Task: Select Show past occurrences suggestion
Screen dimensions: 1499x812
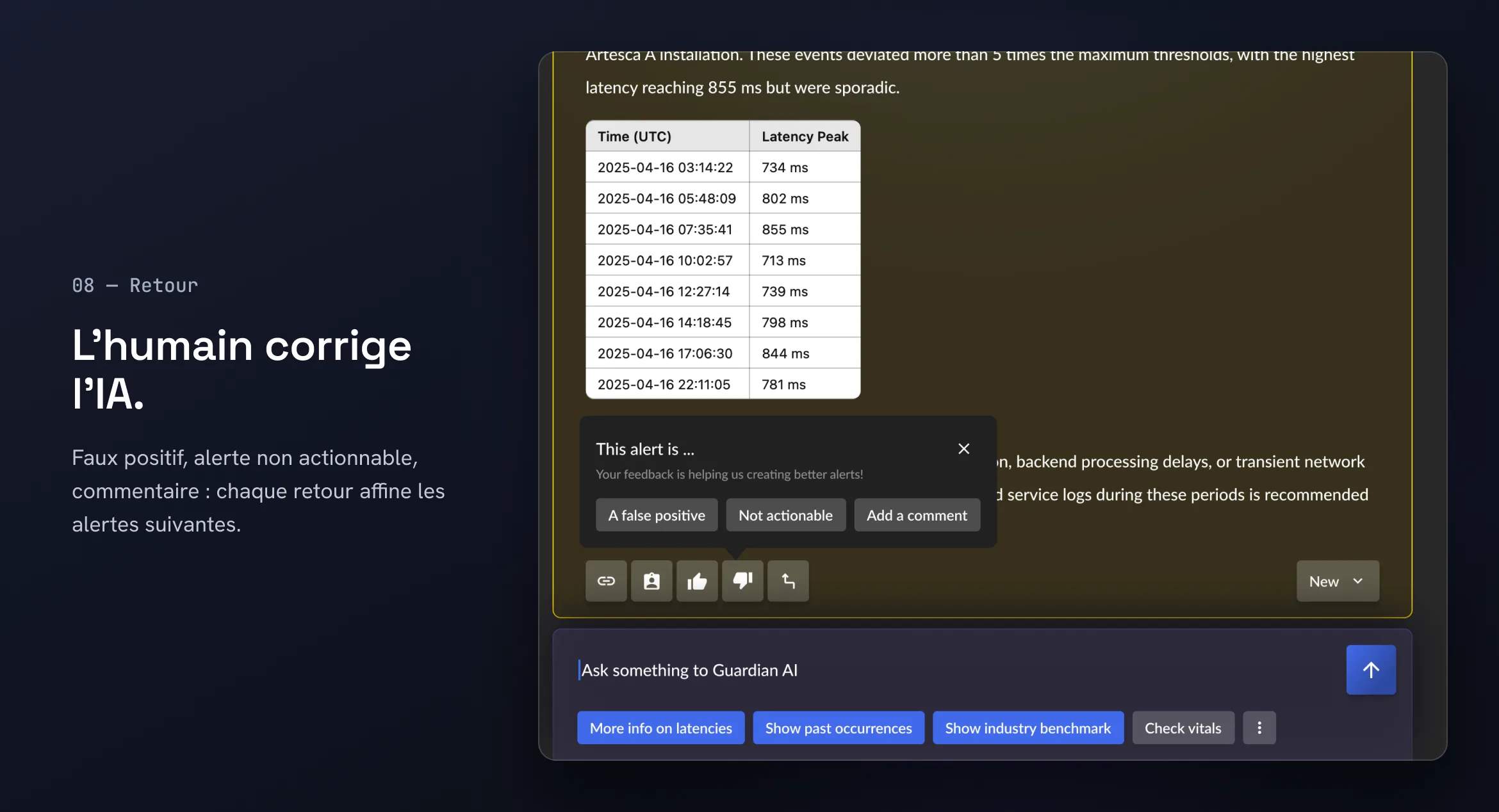Action: click(x=839, y=727)
